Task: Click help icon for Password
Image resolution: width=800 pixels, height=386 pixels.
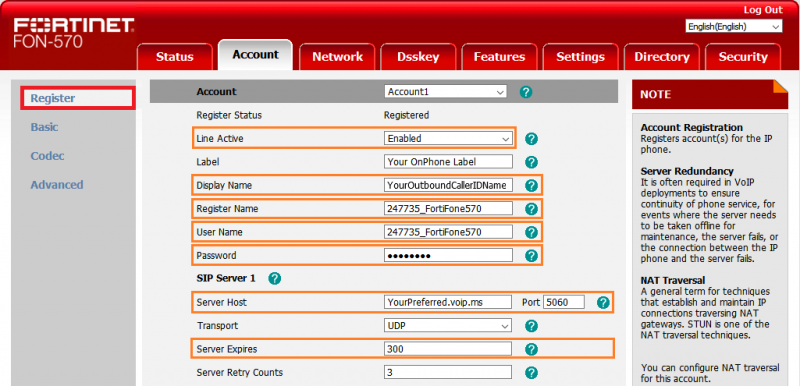Action: [532, 256]
